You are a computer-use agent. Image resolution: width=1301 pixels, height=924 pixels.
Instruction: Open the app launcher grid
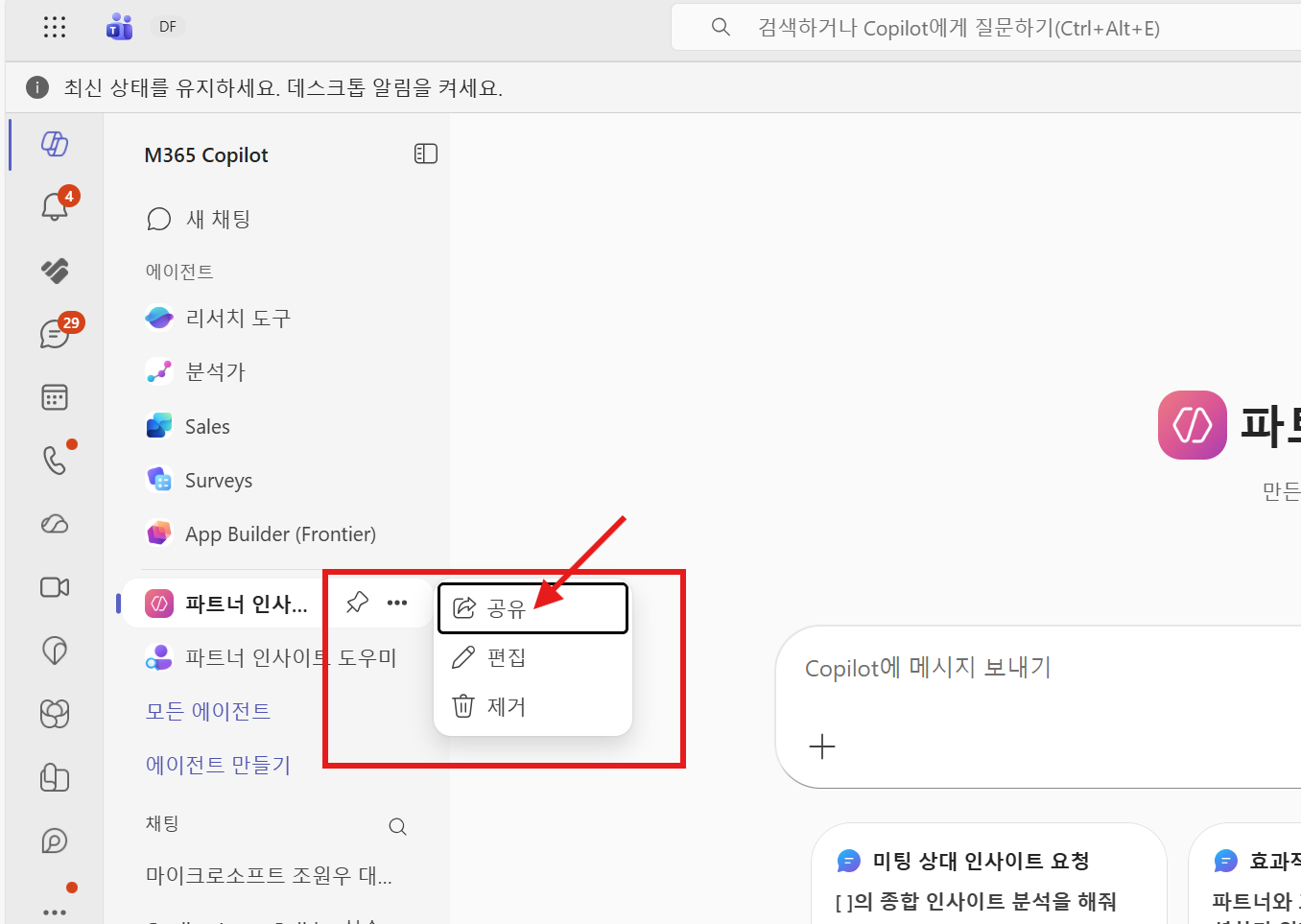pos(55,27)
